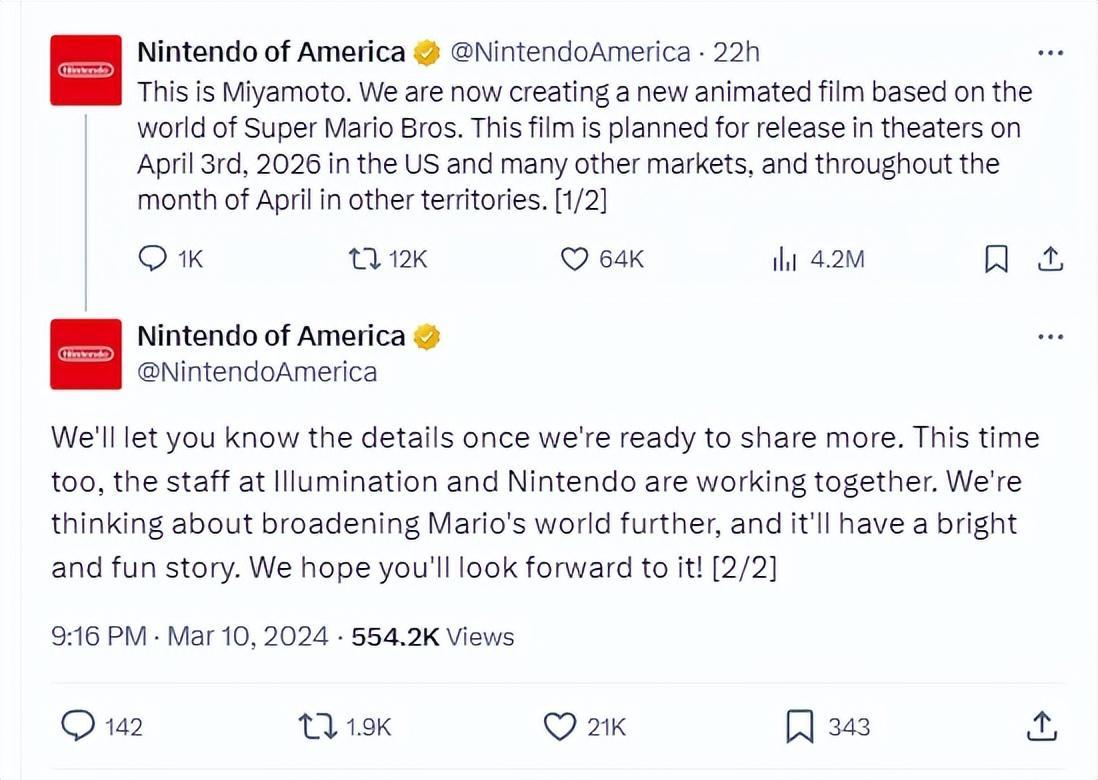Open the 22h timestamp link
This screenshot has height=780, width=1098.
pos(736,52)
